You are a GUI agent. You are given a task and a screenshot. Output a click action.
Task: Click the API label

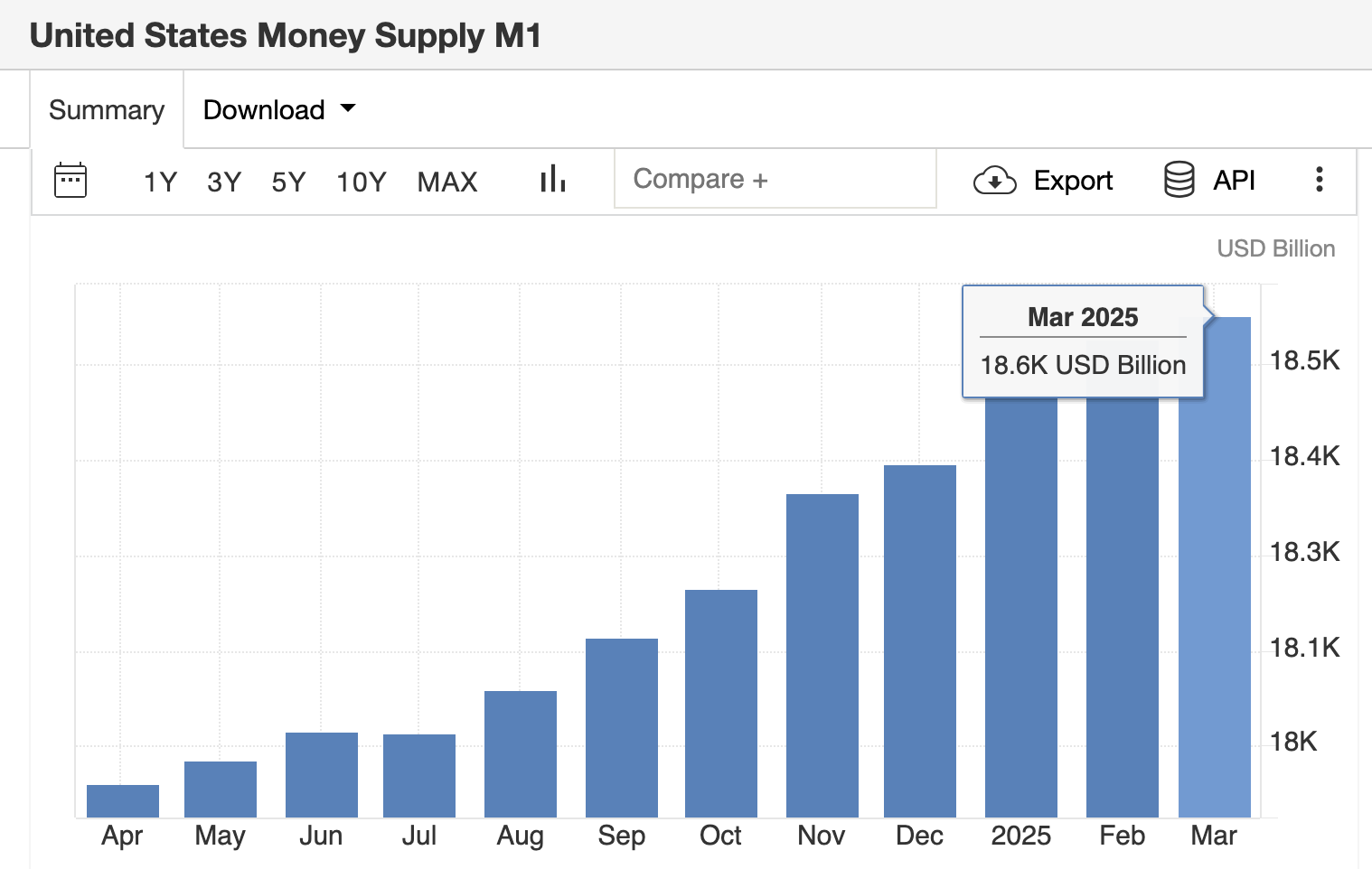tap(1234, 180)
